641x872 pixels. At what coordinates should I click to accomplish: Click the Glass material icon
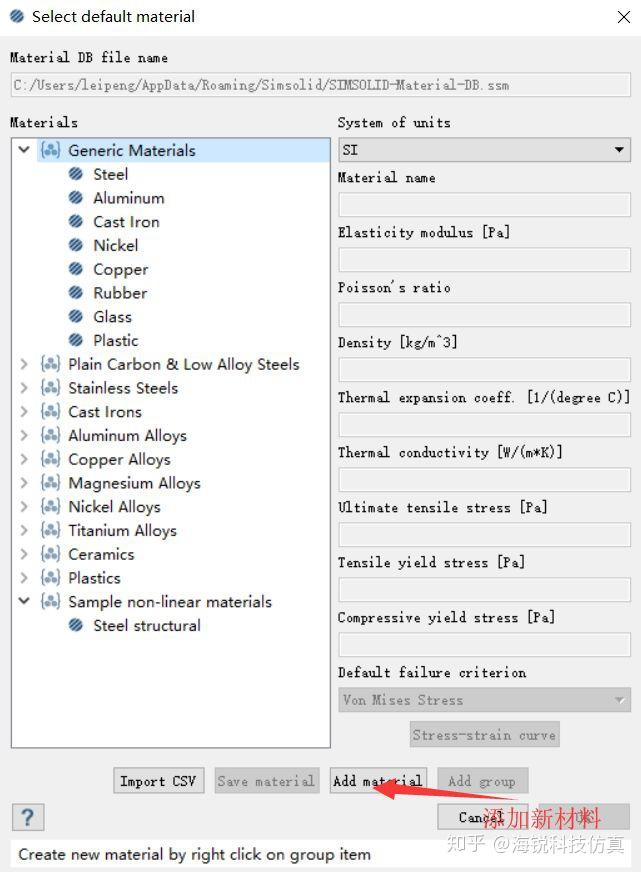point(76,317)
